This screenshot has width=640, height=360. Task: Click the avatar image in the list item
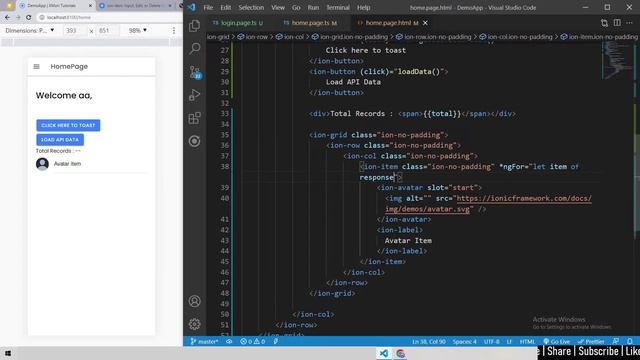42,164
